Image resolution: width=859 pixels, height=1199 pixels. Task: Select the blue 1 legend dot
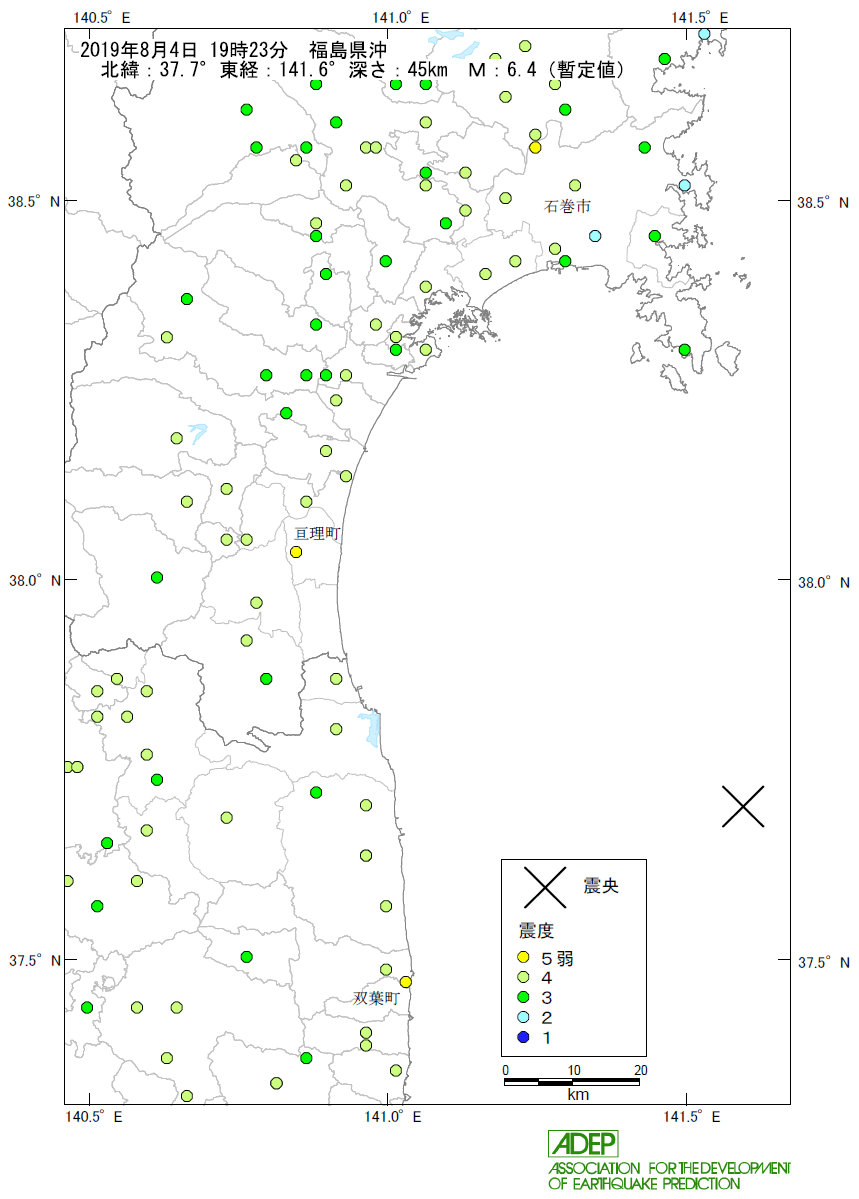(x=523, y=1037)
